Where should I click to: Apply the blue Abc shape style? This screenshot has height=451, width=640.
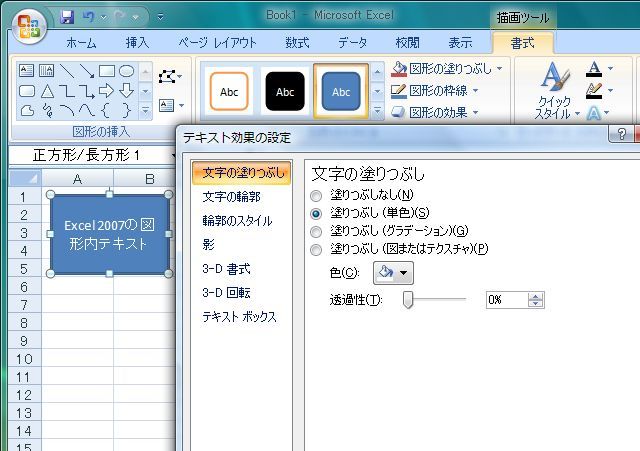pos(341,91)
